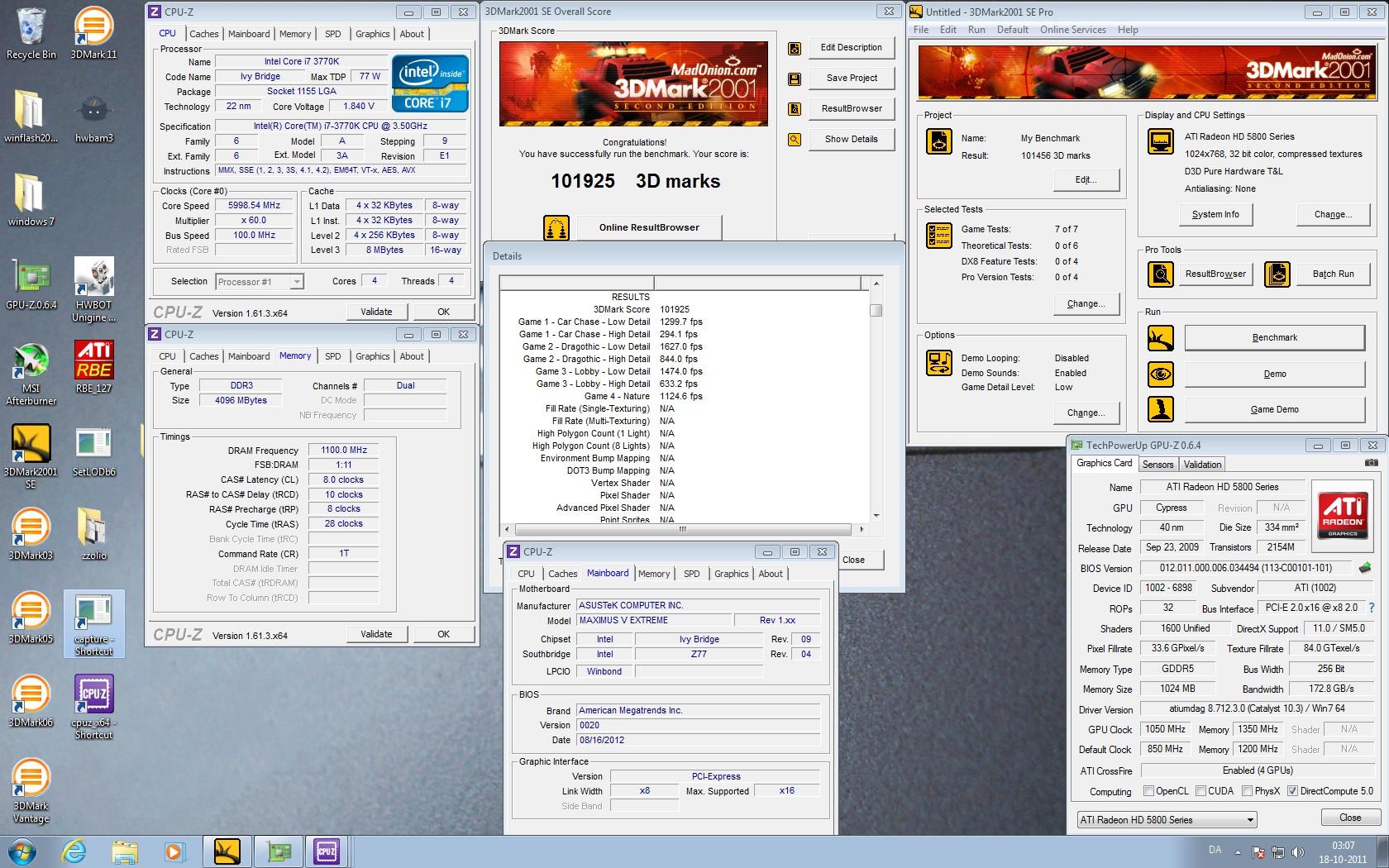Screen dimensions: 1389x868
Task: Click the GPU-Z BIOS save chip icon
Action: pyautogui.click(x=1365, y=568)
